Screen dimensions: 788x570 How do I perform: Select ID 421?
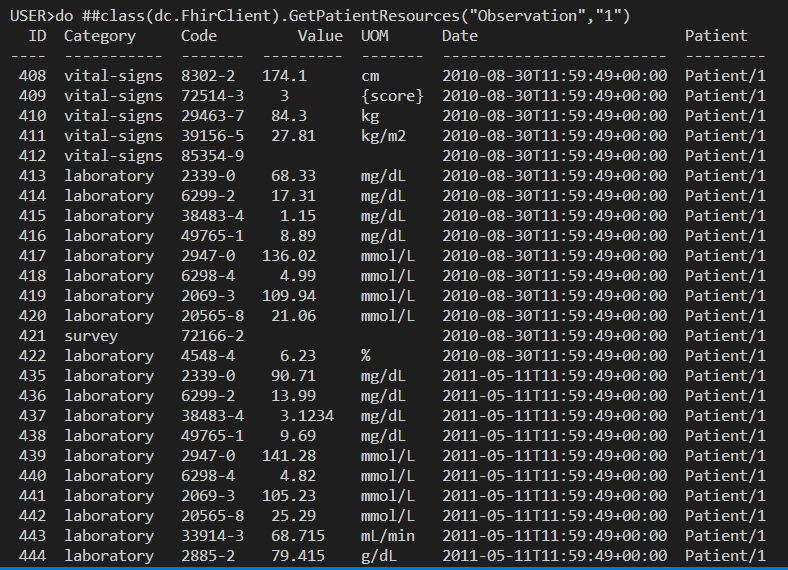(33, 336)
